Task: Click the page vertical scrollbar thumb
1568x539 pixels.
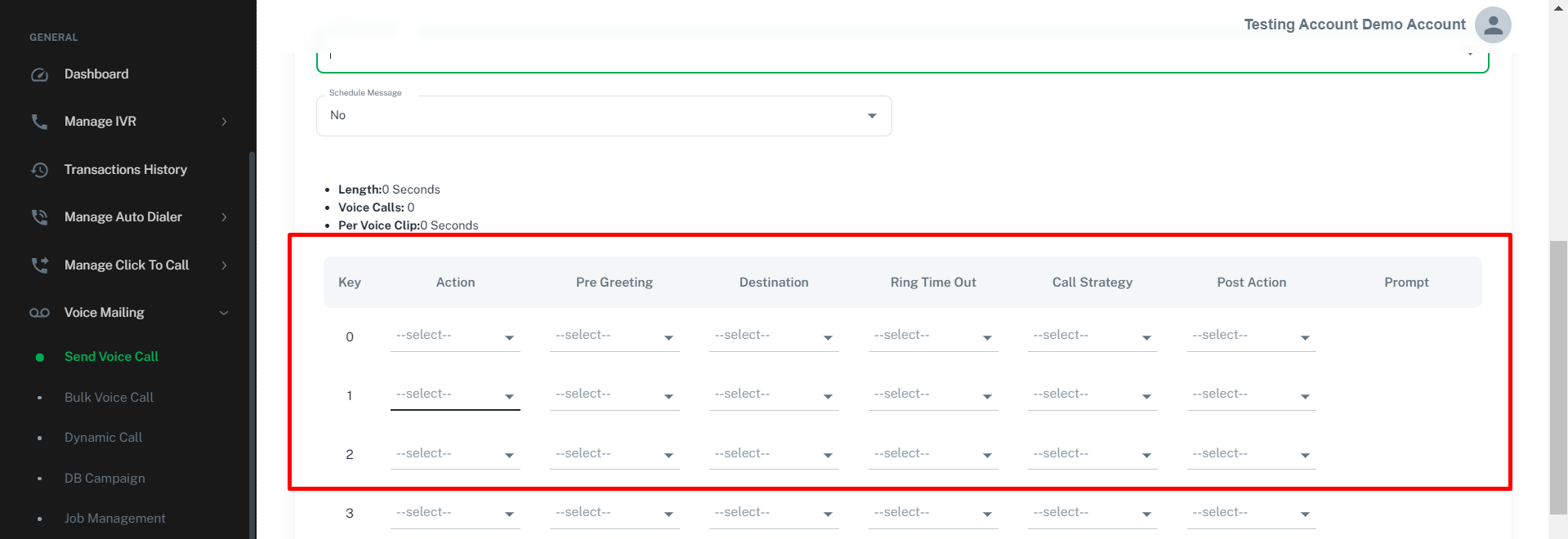Action: click(1558, 376)
